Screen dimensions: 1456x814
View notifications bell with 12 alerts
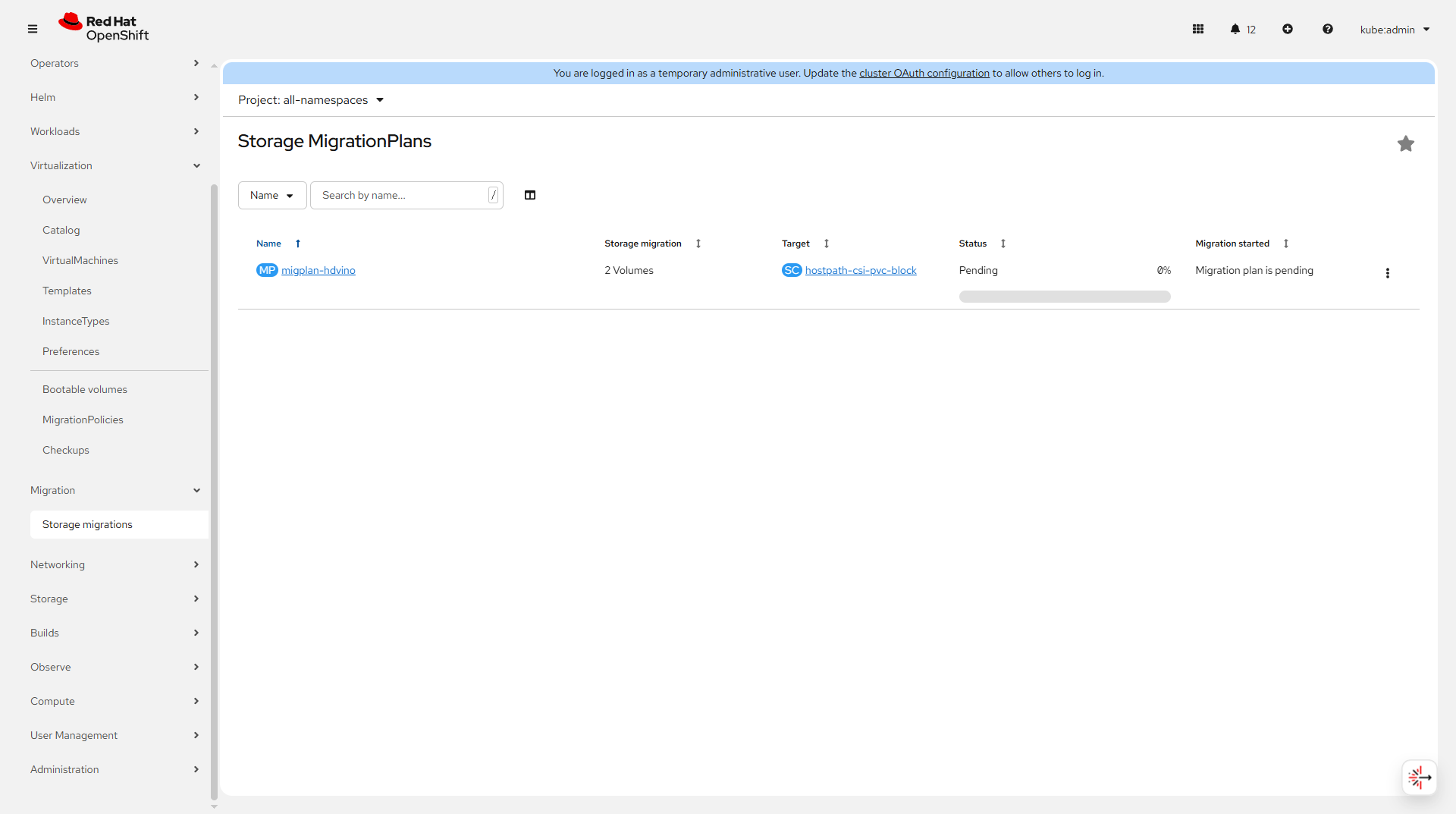click(x=1243, y=29)
